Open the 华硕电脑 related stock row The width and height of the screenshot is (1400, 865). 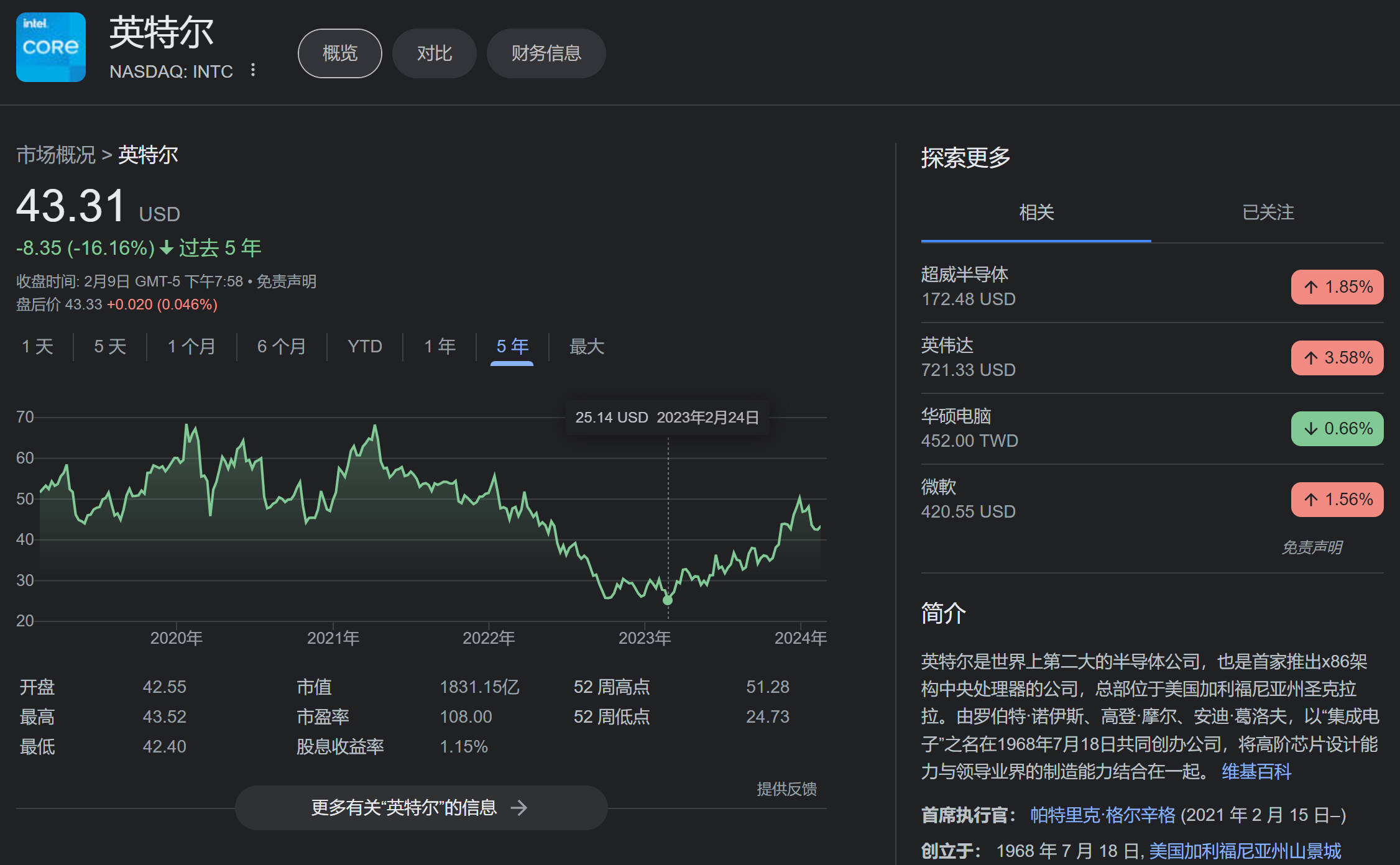coord(1153,428)
